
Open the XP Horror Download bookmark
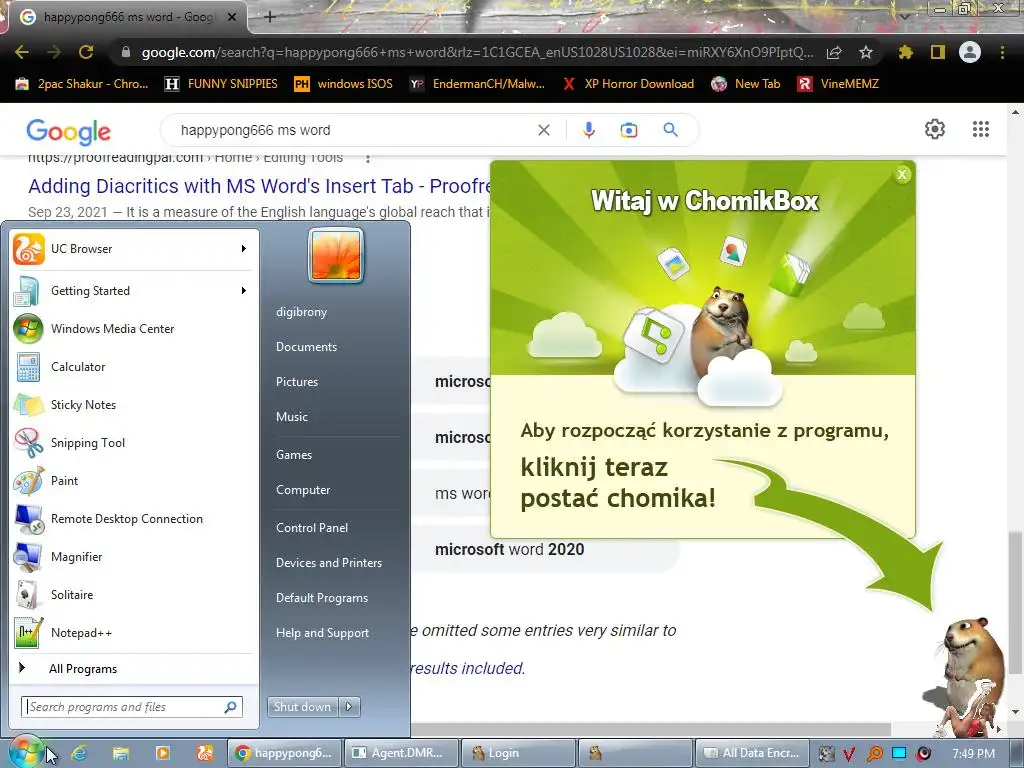(x=628, y=84)
